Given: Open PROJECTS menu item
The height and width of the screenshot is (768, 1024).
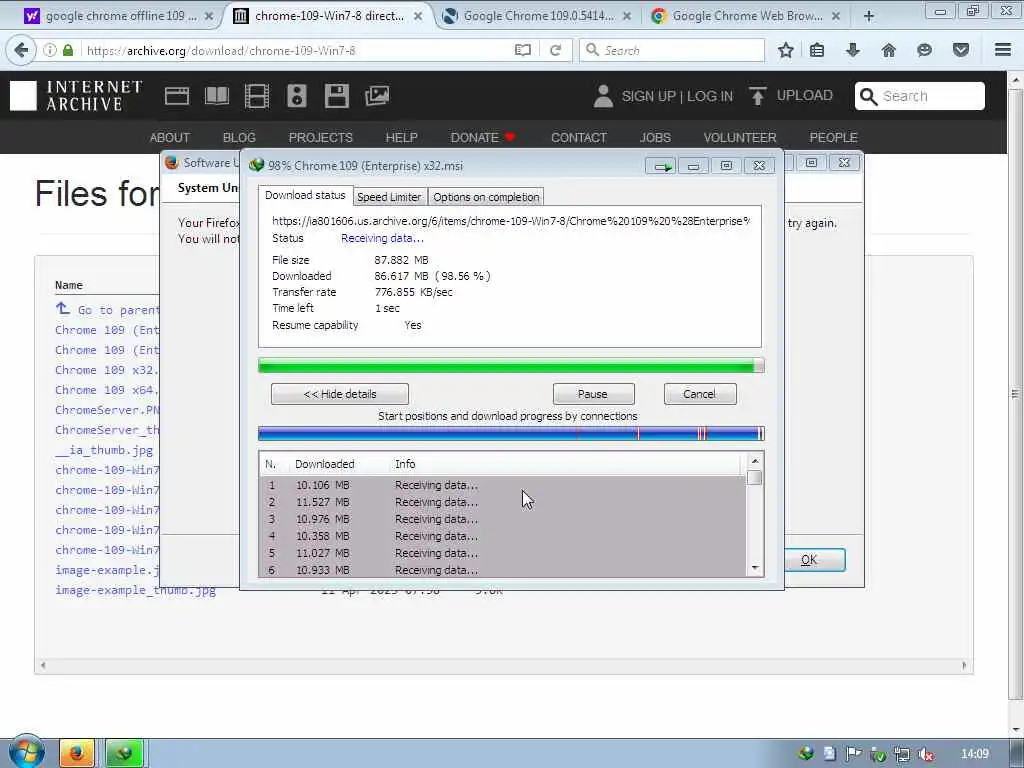Looking at the screenshot, I should point(321,137).
